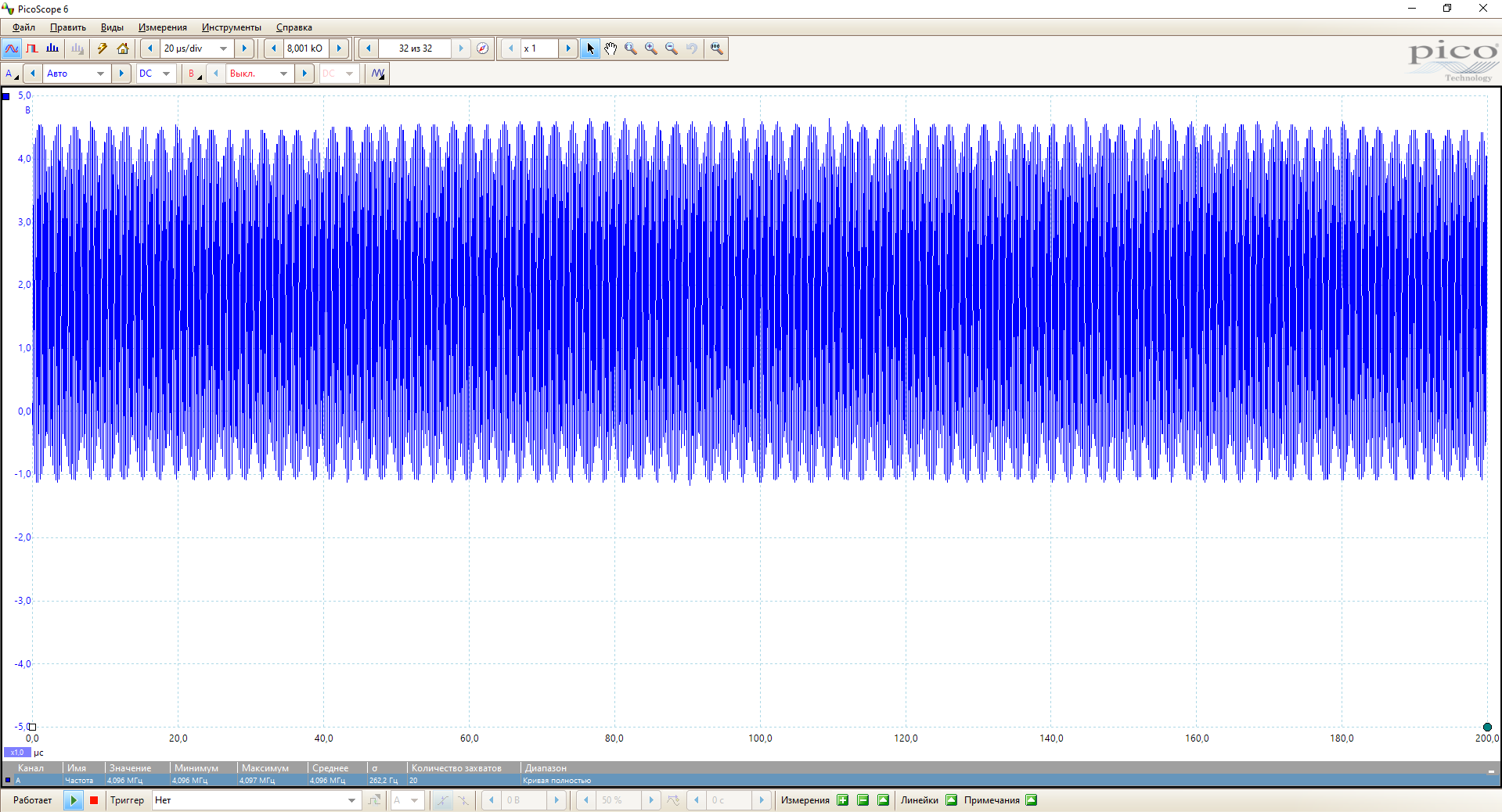
Task: Click the x1.0 axis scale button
Action: tap(17, 753)
